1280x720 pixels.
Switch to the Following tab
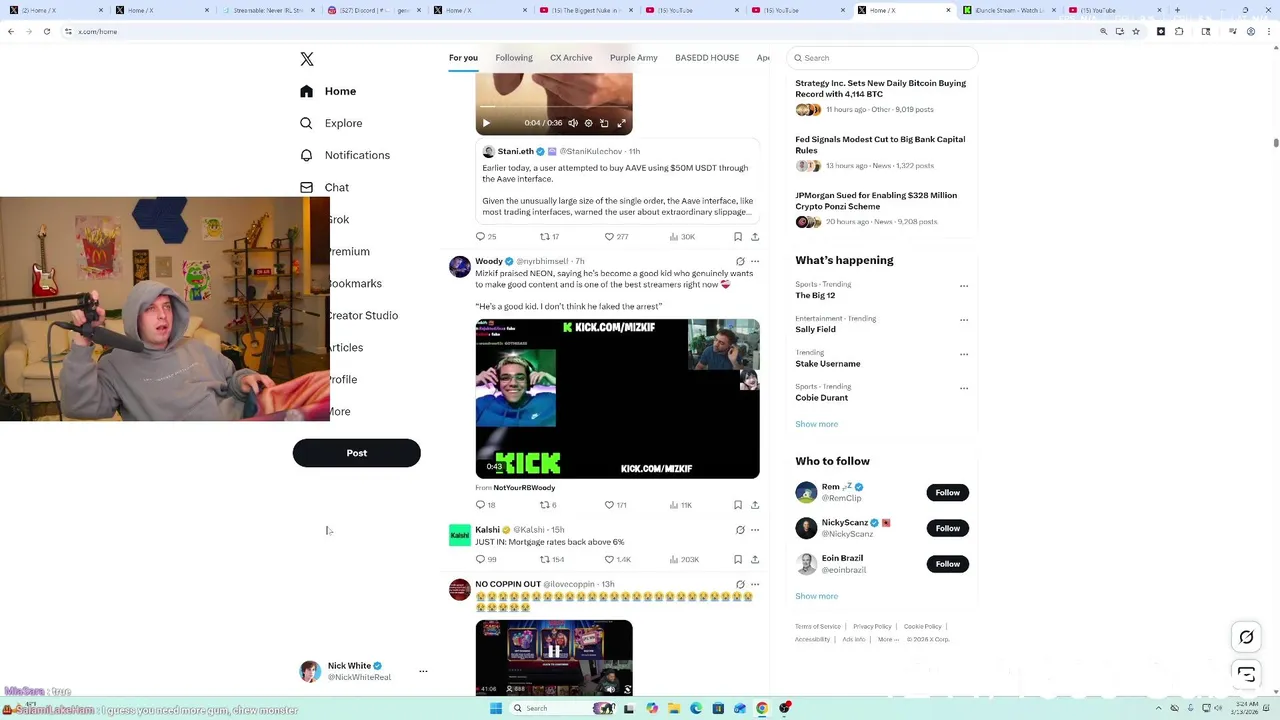coord(514,58)
